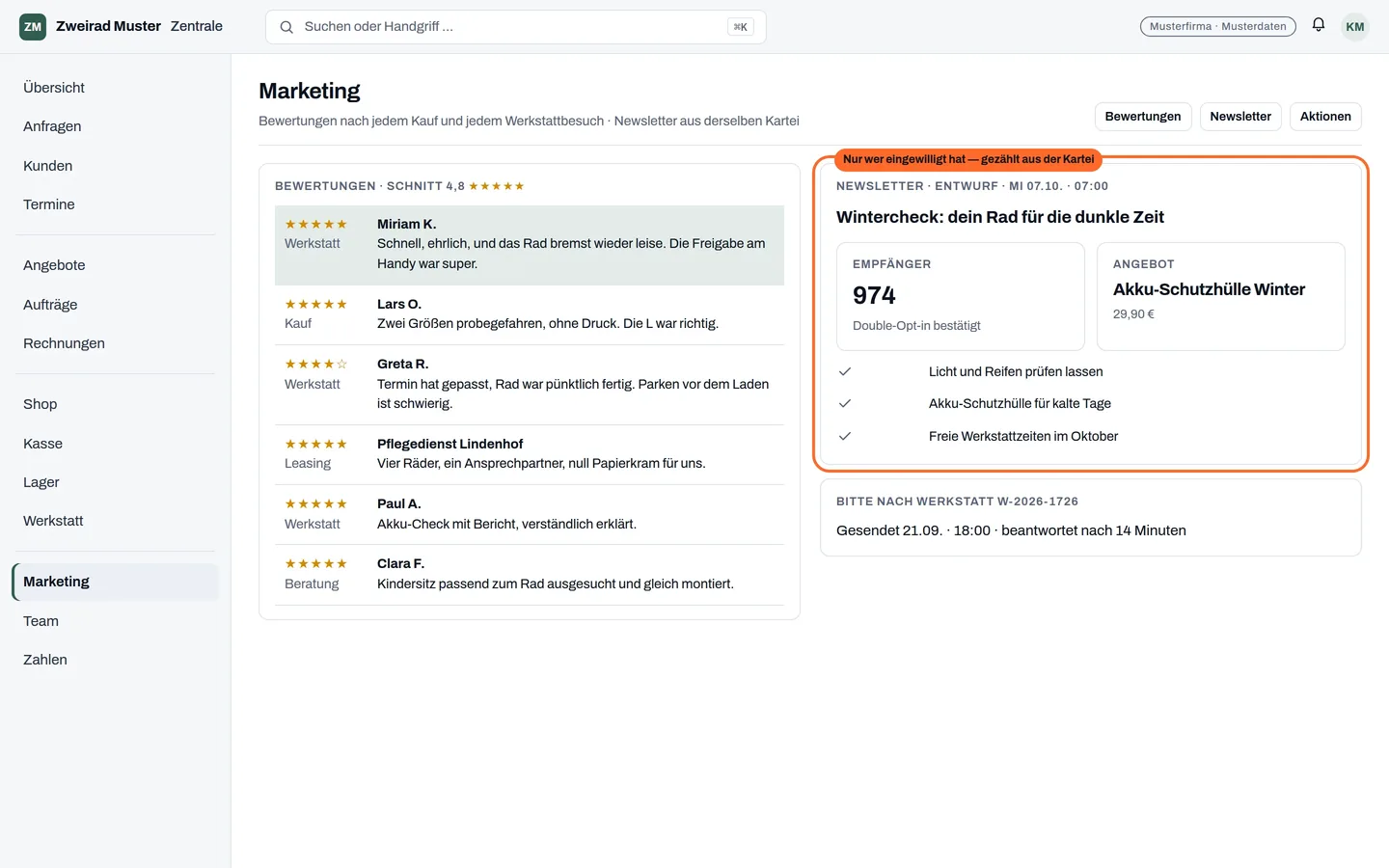Open the Newsletter button

coord(1240,117)
